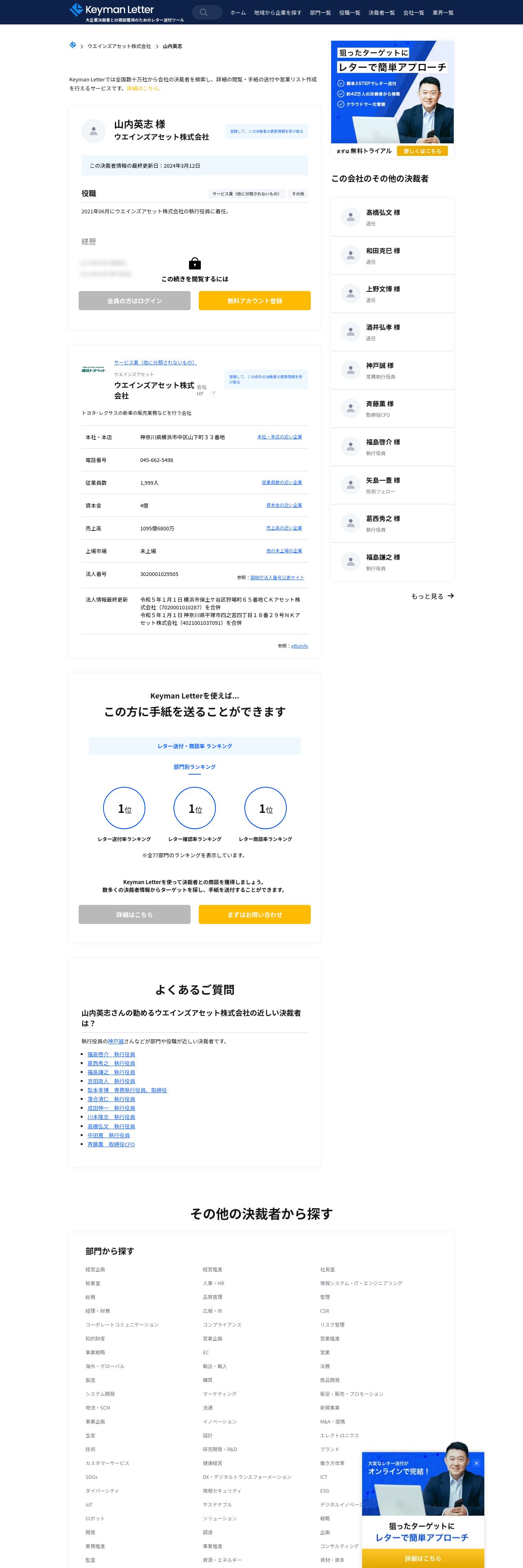The width and height of the screenshot is (523, 1568).
Task: Open the search magnifier in header
Action: (x=203, y=12)
